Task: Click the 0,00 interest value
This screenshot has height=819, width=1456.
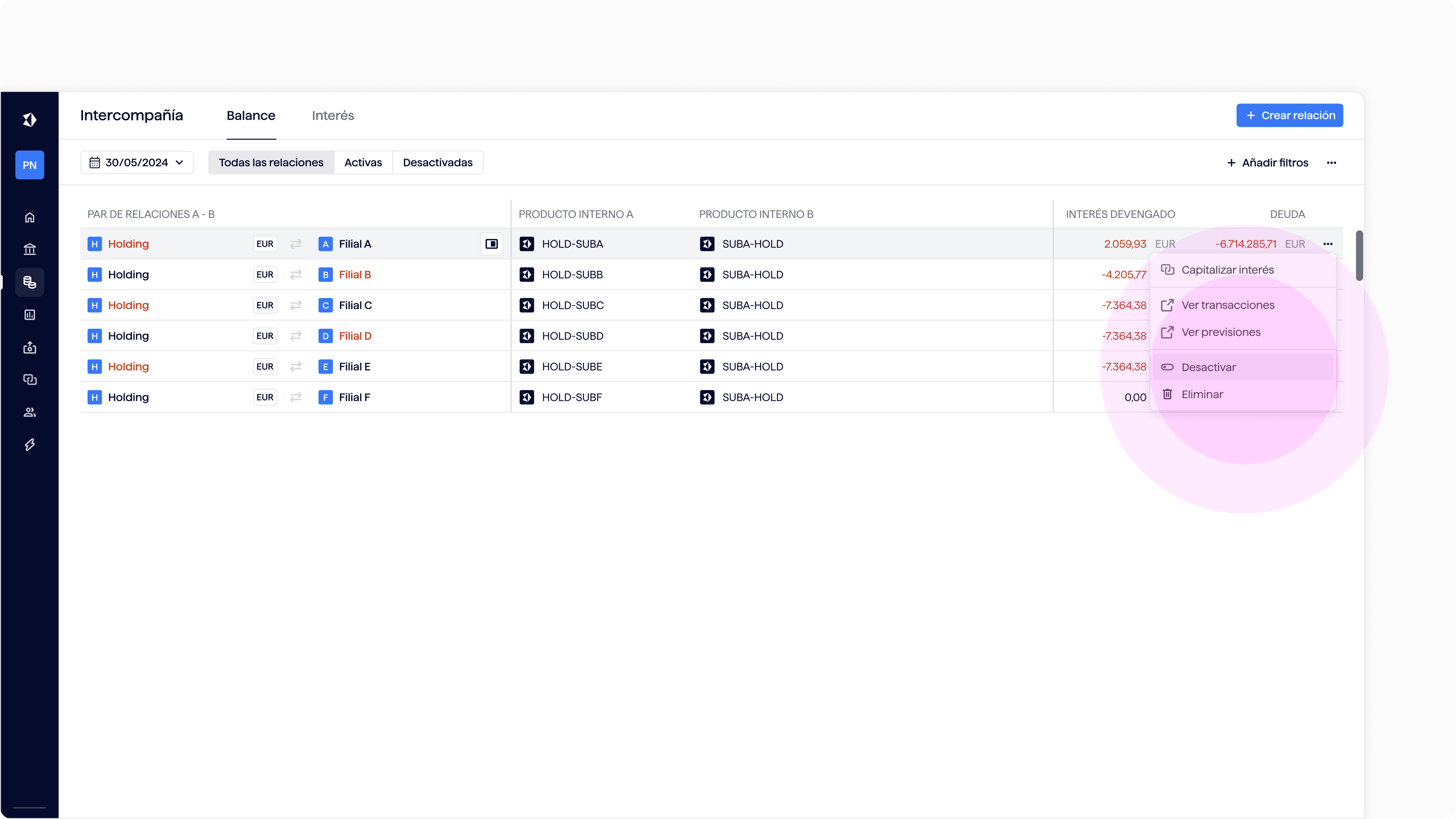Action: [x=1135, y=397]
